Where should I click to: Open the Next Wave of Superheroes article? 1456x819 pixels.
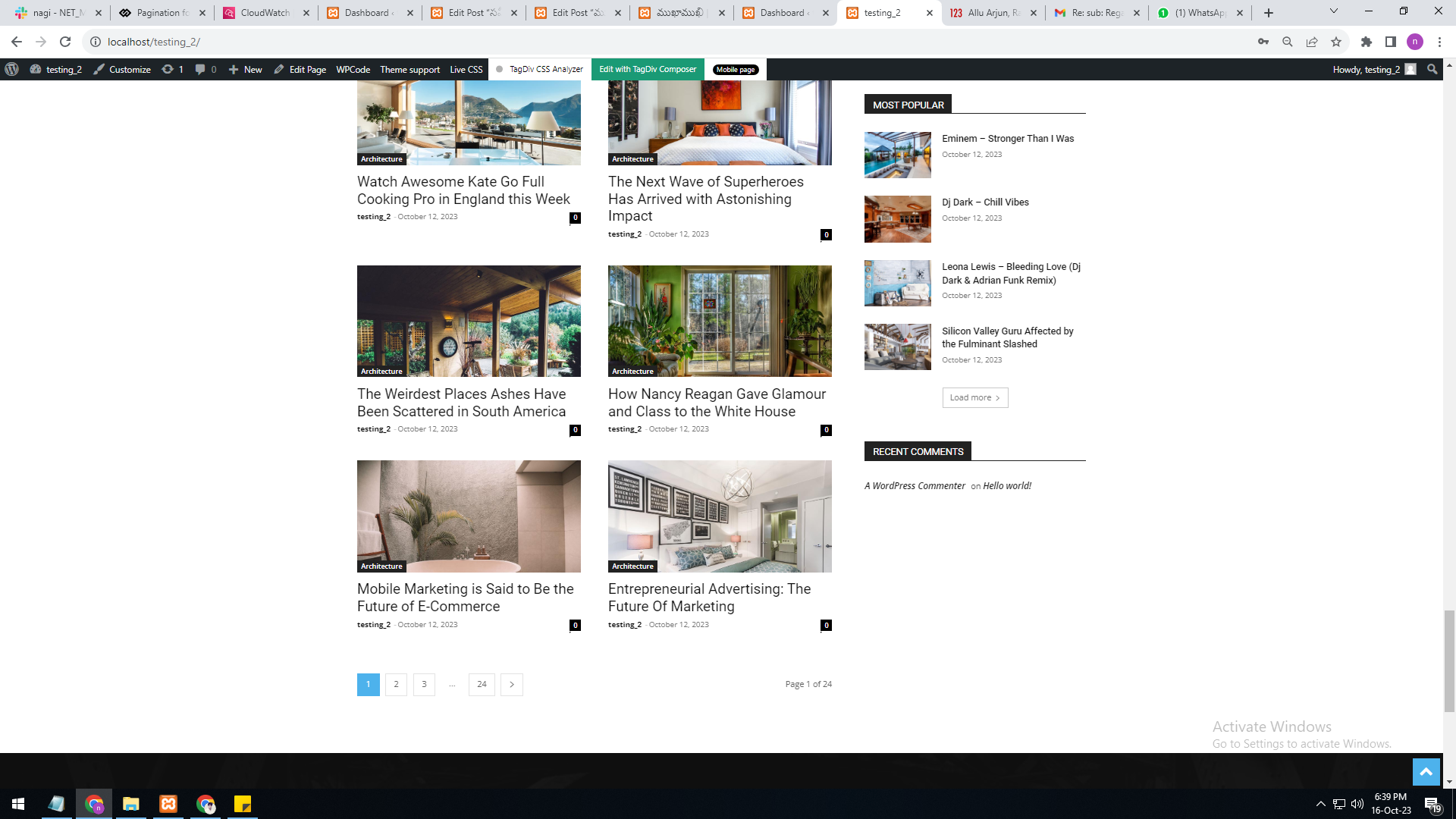706,199
